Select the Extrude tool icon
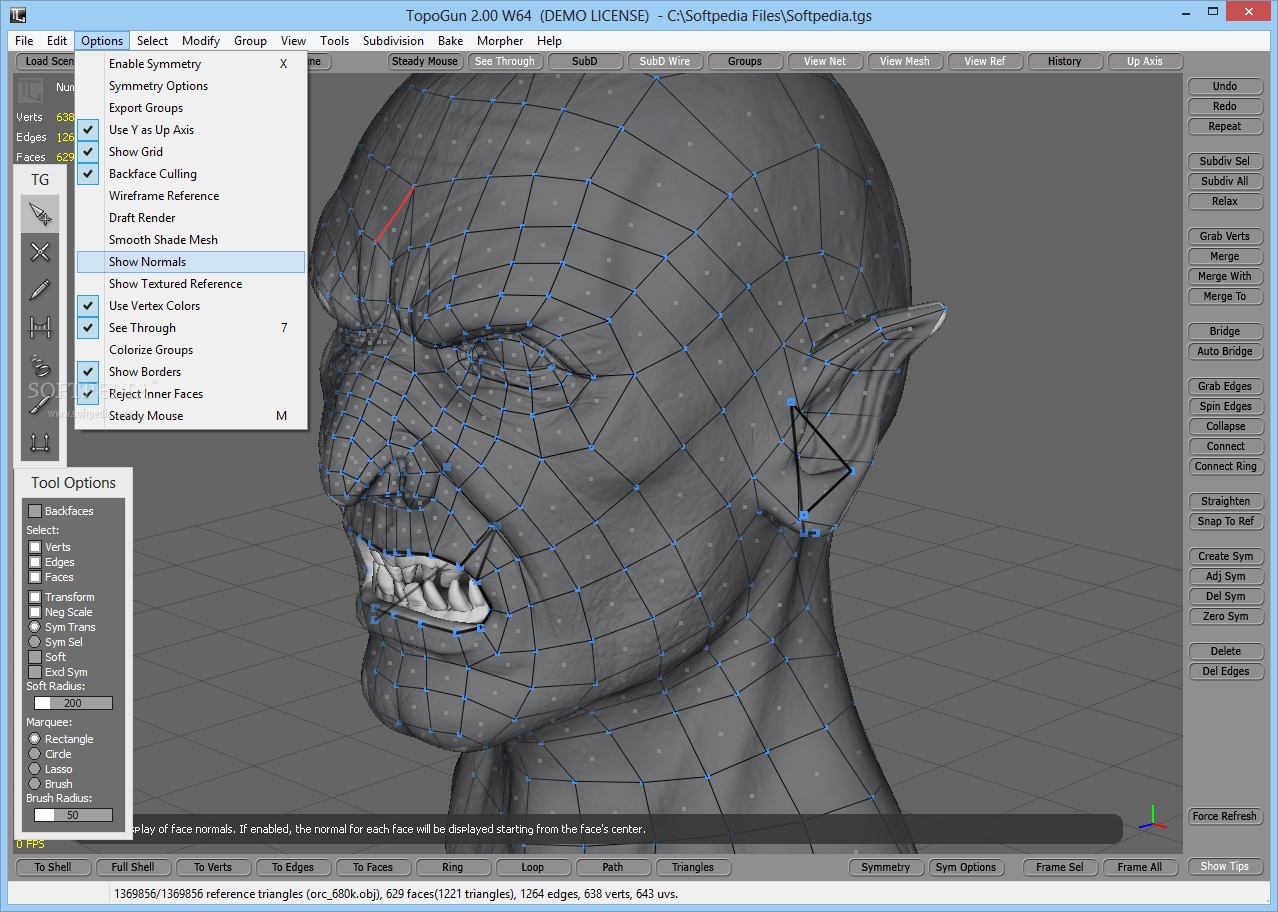The width and height of the screenshot is (1278, 912). point(40,441)
